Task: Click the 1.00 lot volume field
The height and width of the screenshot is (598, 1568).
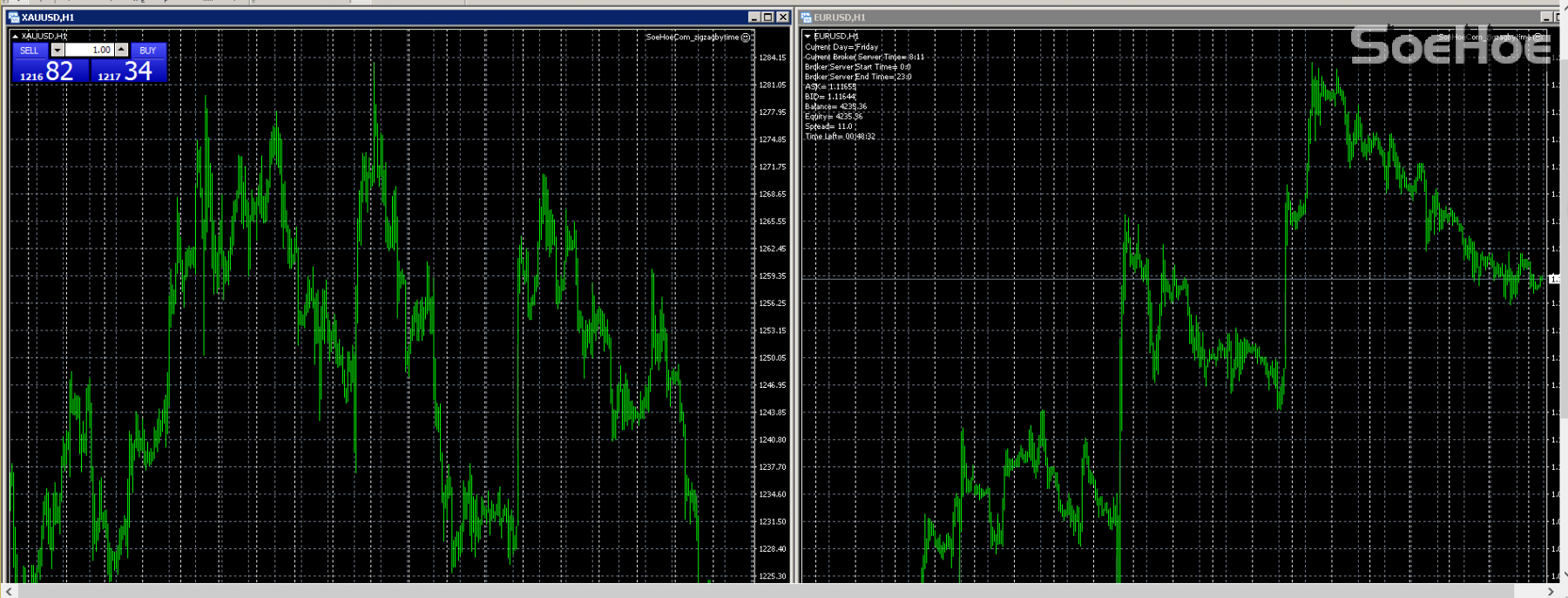Action: click(90, 51)
